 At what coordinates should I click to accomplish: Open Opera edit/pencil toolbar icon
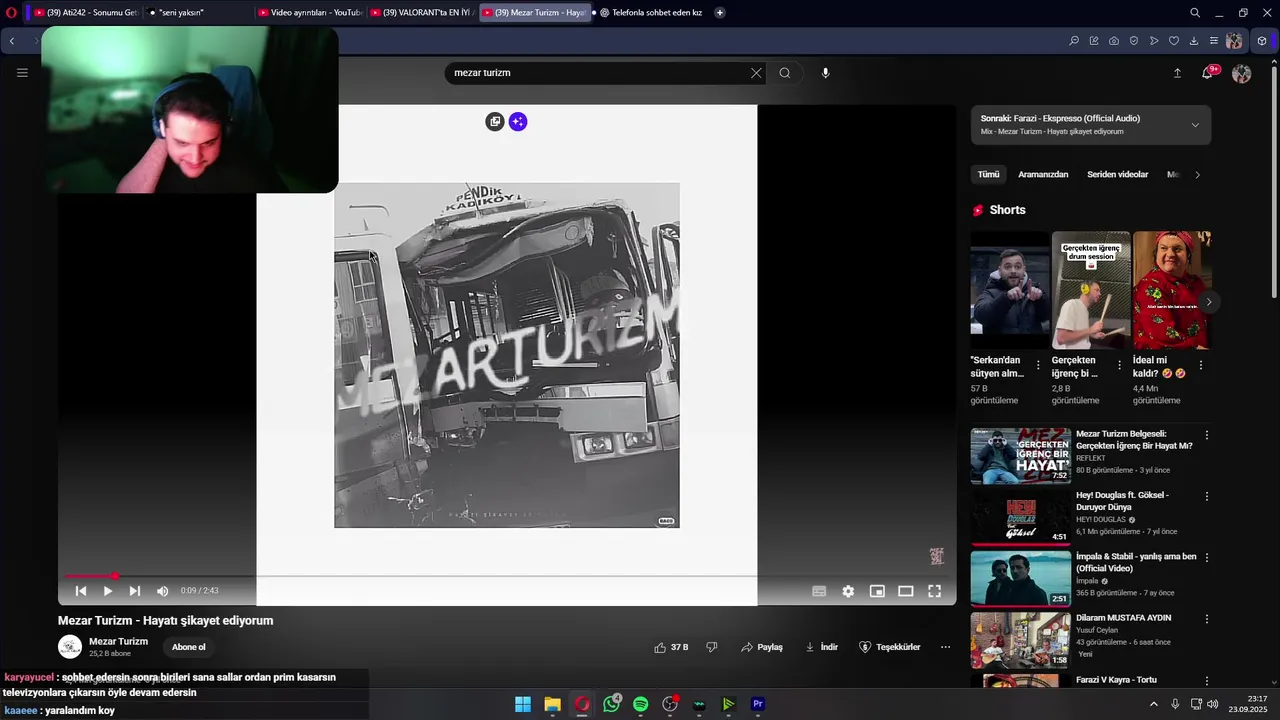click(x=1094, y=41)
